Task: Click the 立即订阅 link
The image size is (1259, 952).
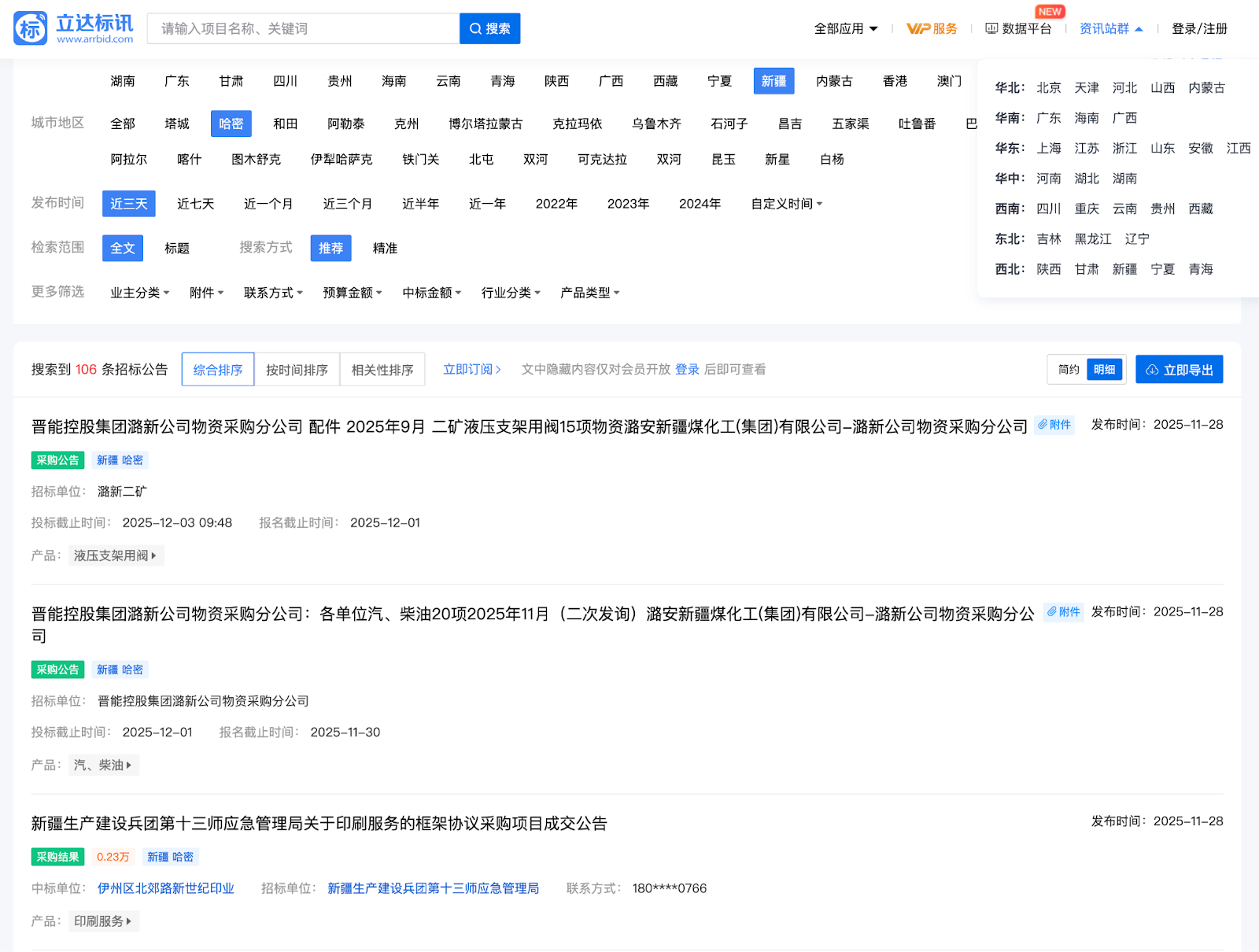Action: pyautogui.click(x=471, y=370)
